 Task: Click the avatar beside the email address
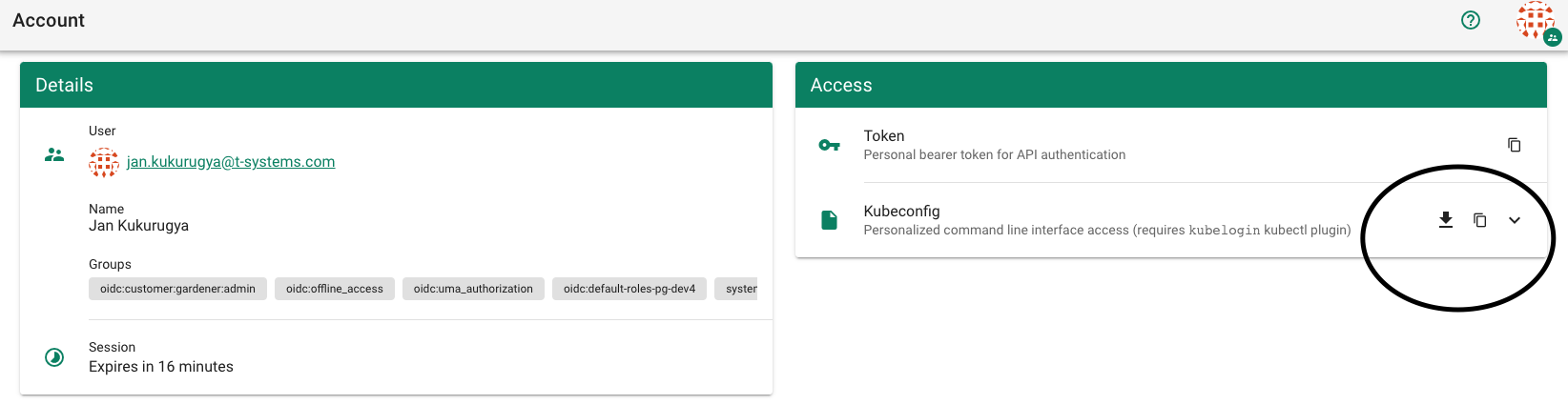pyautogui.click(x=104, y=162)
